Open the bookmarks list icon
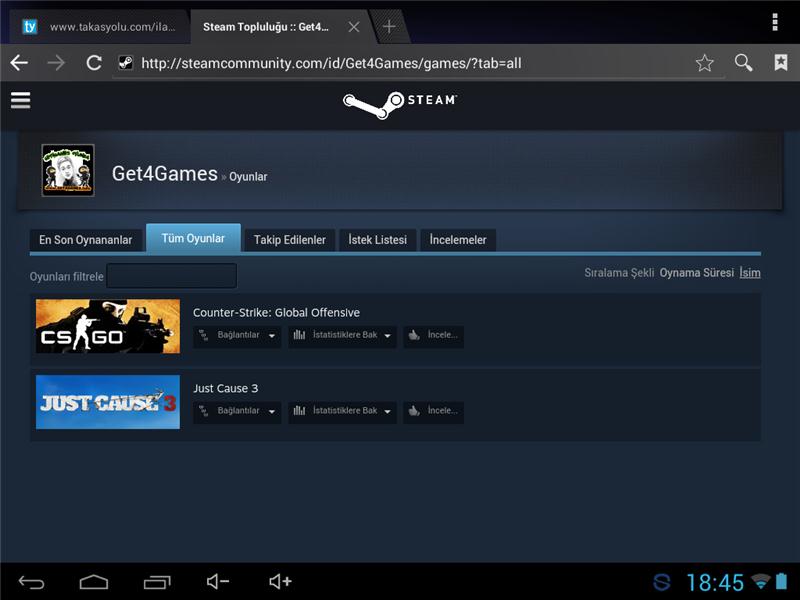Viewport: 800px width, 600px height. [x=781, y=62]
